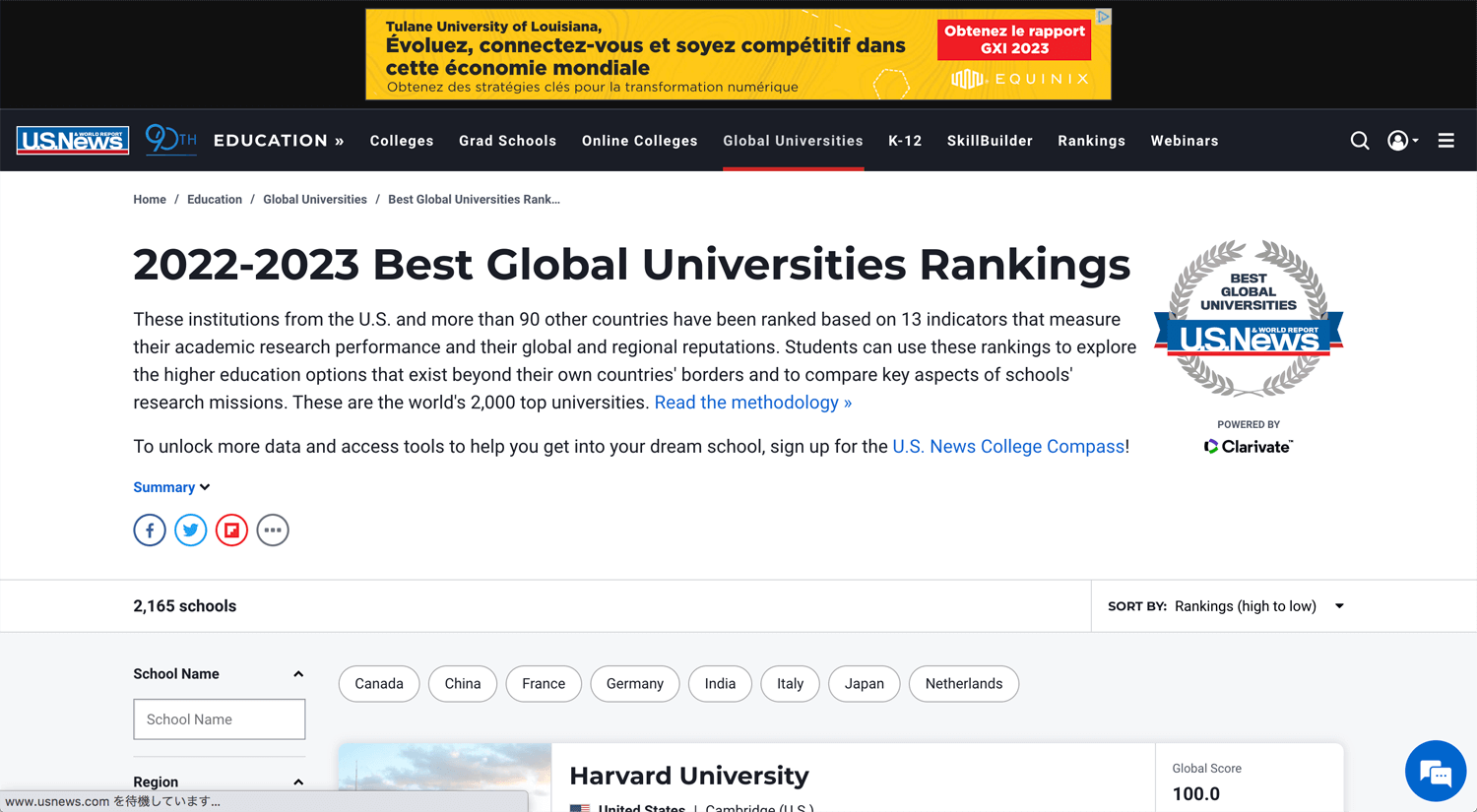Share on Twitter icon
The image size is (1477, 812).
[x=191, y=531]
